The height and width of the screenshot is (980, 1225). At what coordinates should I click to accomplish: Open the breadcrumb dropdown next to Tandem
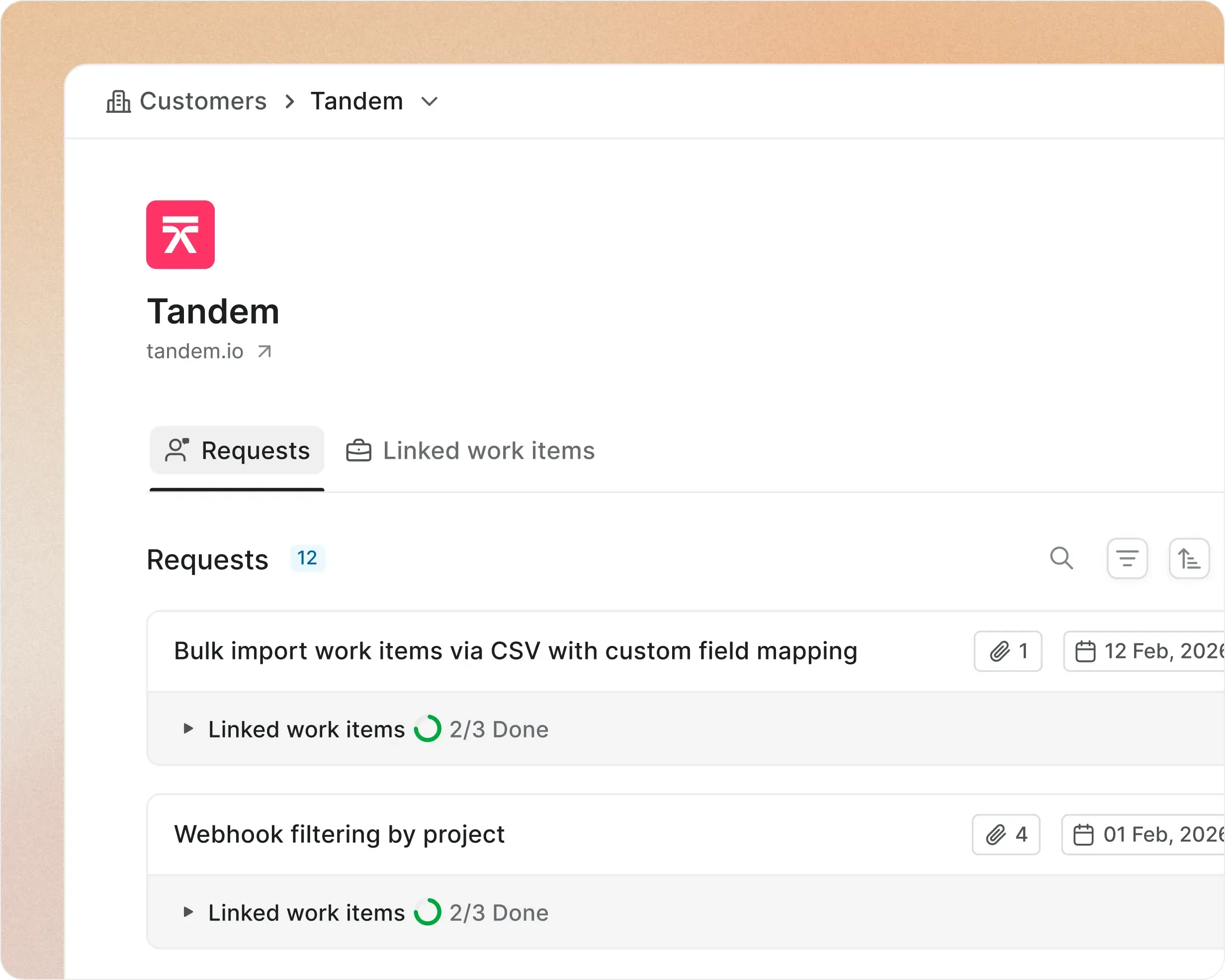[430, 102]
